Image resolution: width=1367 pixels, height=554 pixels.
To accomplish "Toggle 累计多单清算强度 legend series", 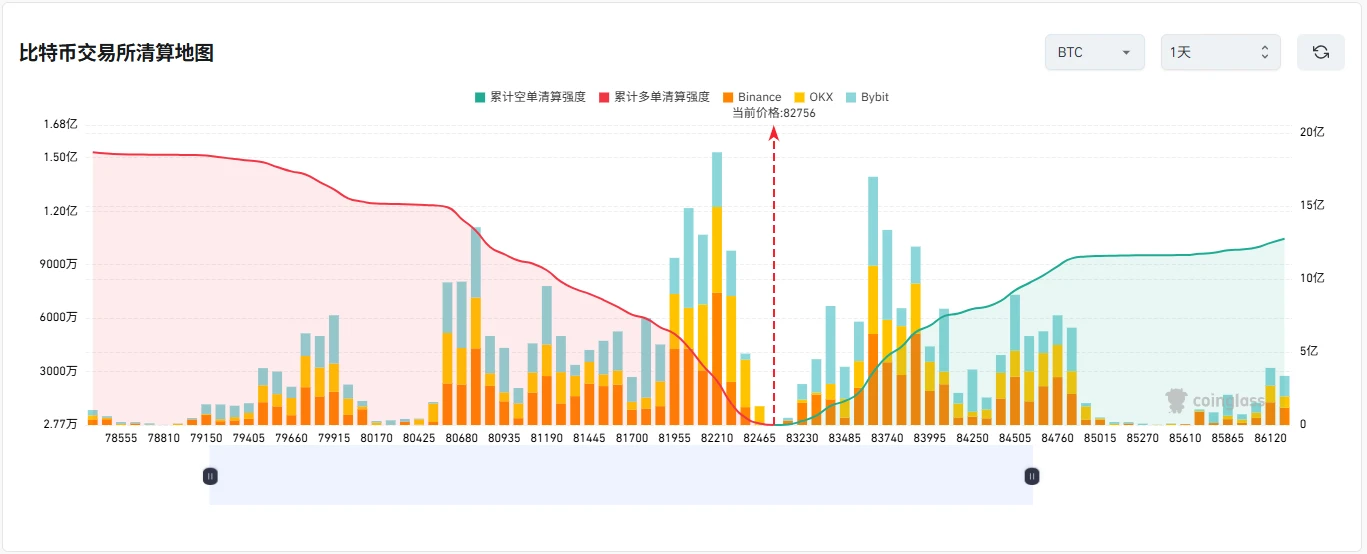I will click(654, 97).
